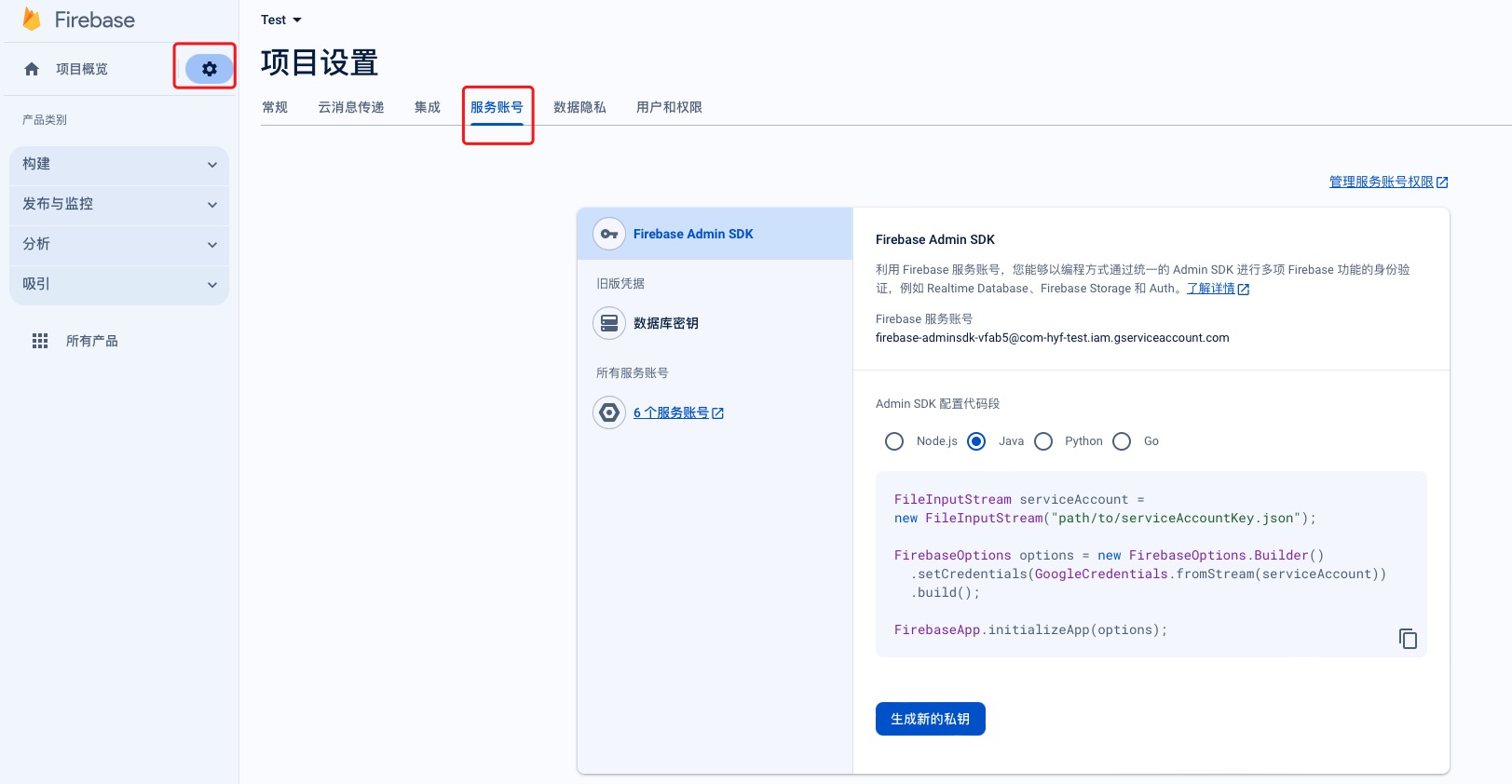Open project settings gear icon
The image size is (1512, 784).
click(210, 68)
